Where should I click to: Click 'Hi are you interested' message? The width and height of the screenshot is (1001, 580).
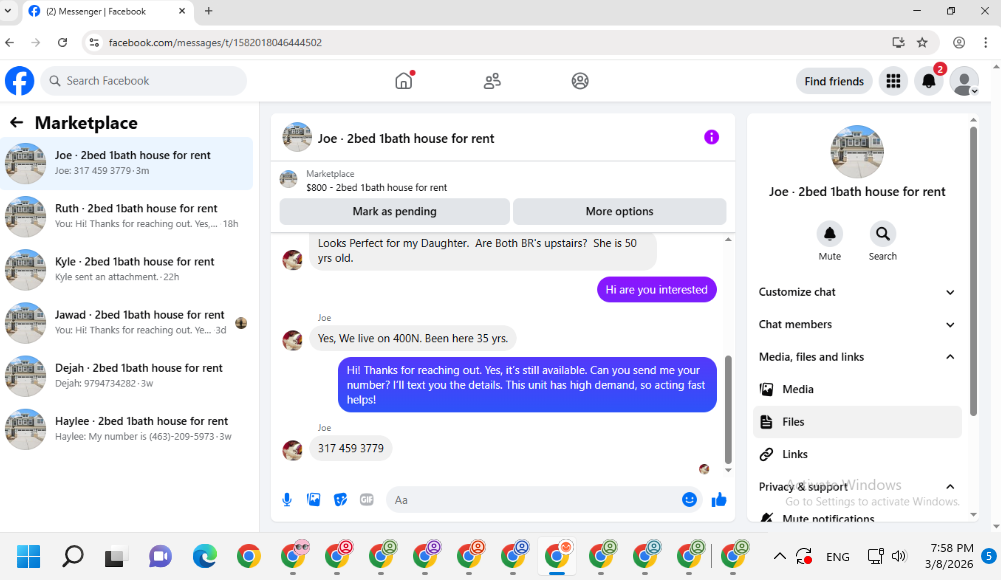point(656,290)
